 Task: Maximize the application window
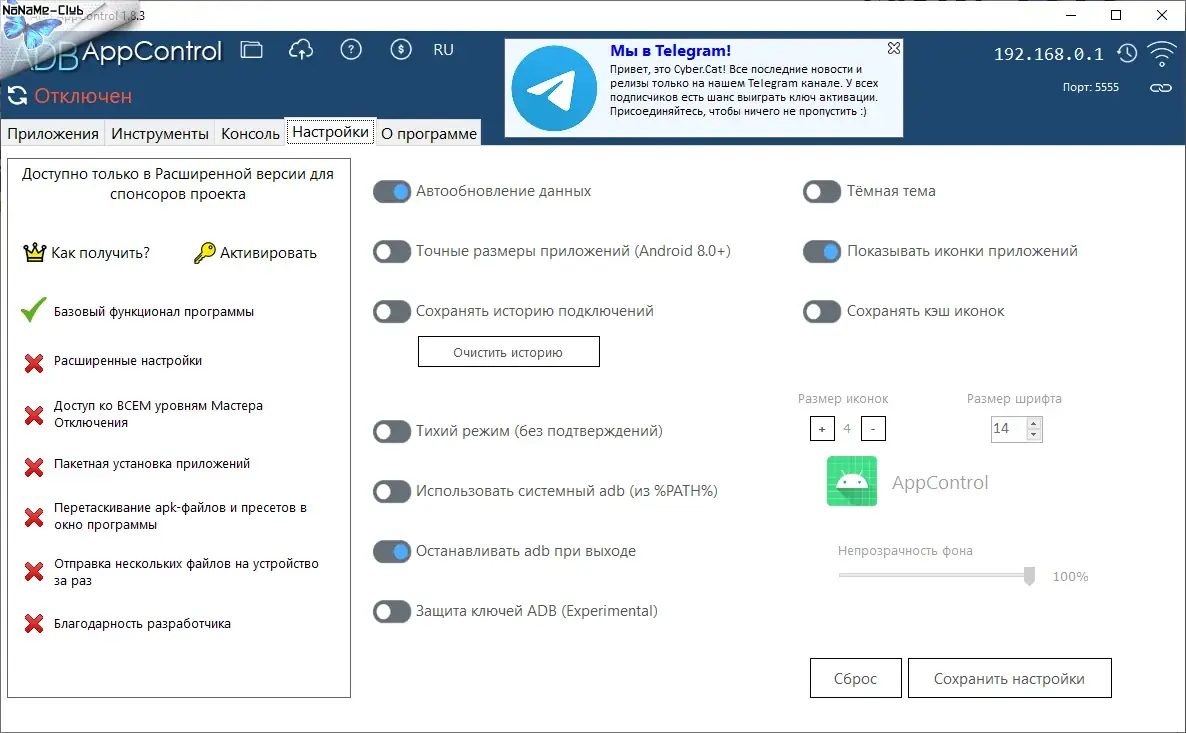(x=1116, y=15)
